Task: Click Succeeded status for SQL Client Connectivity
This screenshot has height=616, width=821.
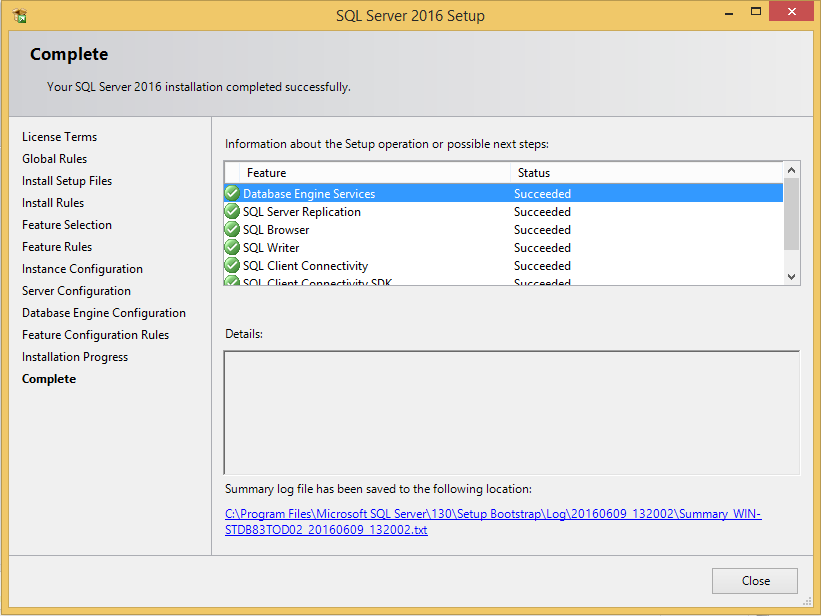Action: (x=542, y=266)
